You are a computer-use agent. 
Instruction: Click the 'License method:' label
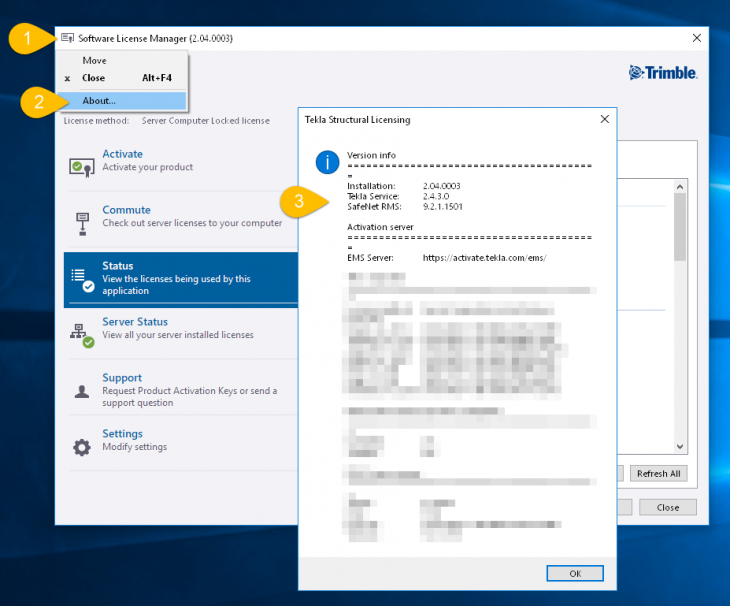coord(96,121)
